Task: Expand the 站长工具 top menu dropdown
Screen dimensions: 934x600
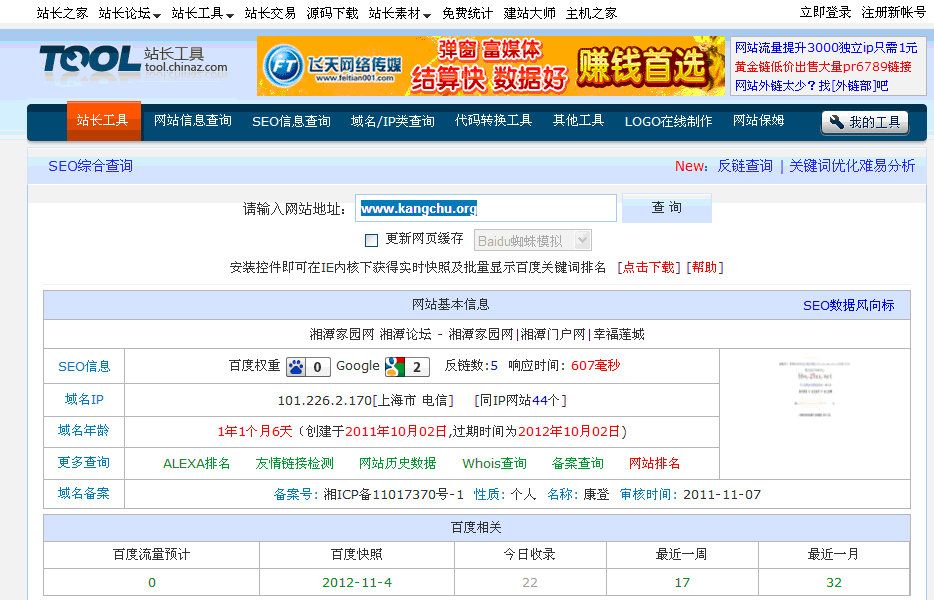Action: (x=203, y=13)
